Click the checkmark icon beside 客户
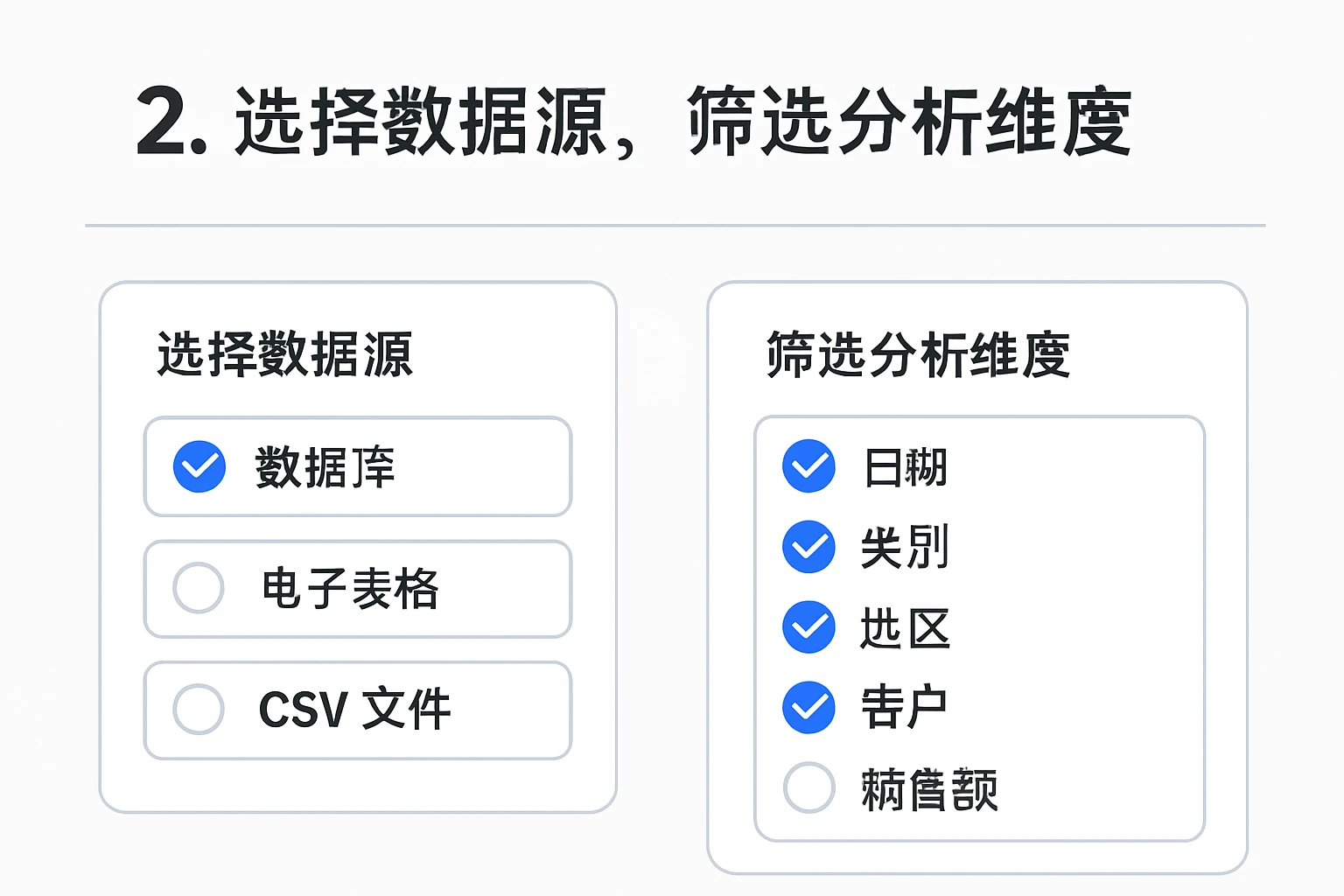 808,707
